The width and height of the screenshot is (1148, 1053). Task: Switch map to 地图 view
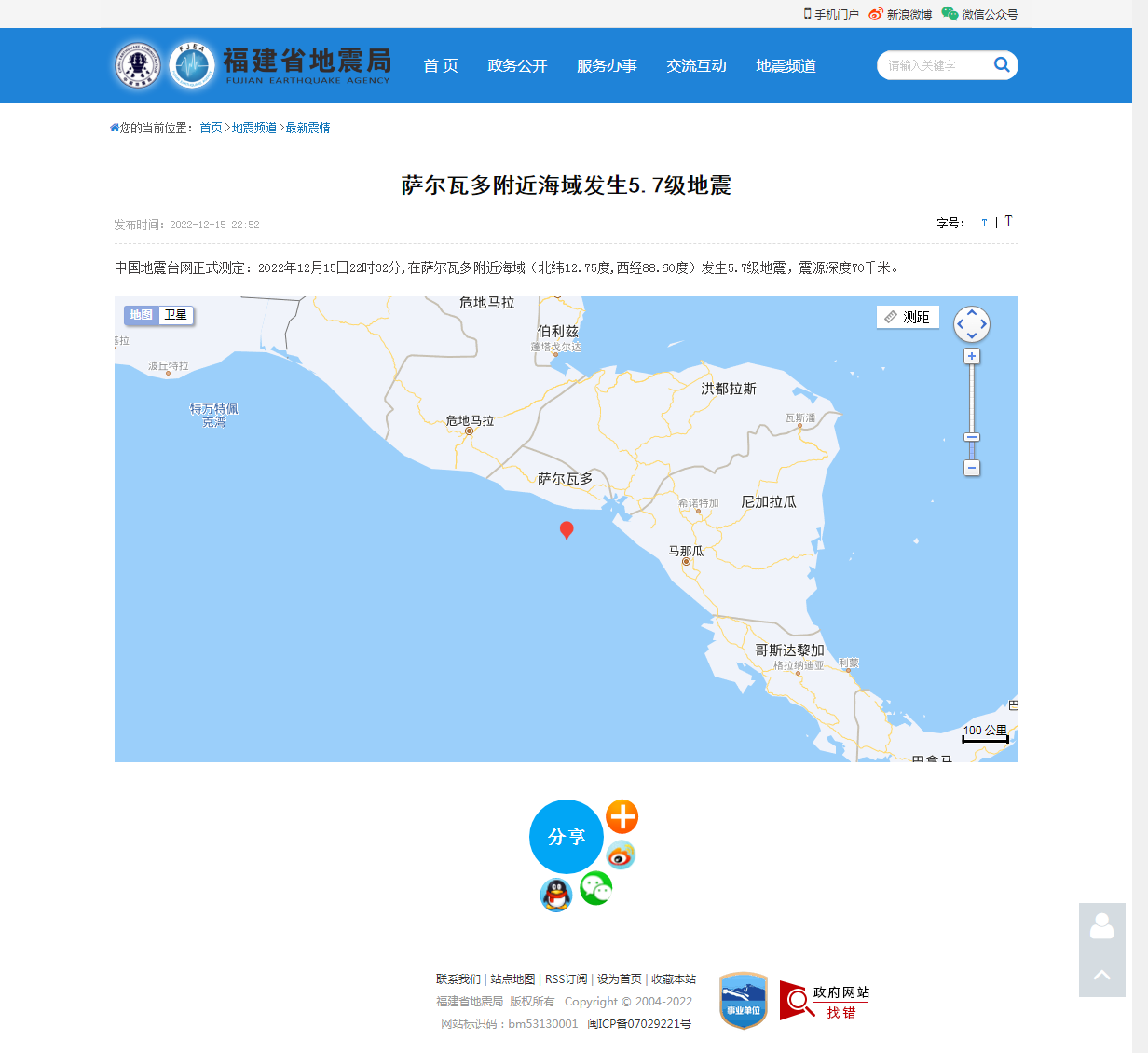tap(141, 315)
